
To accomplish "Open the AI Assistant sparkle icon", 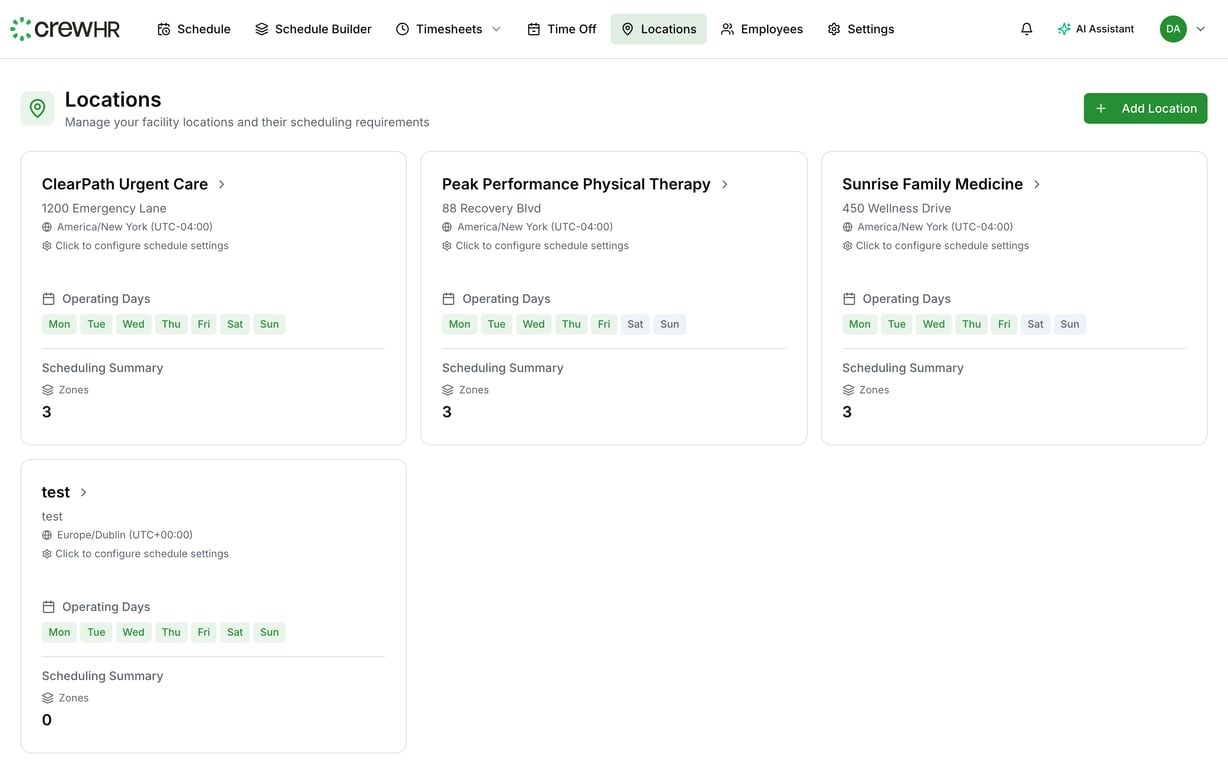I will tap(1064, 29).
